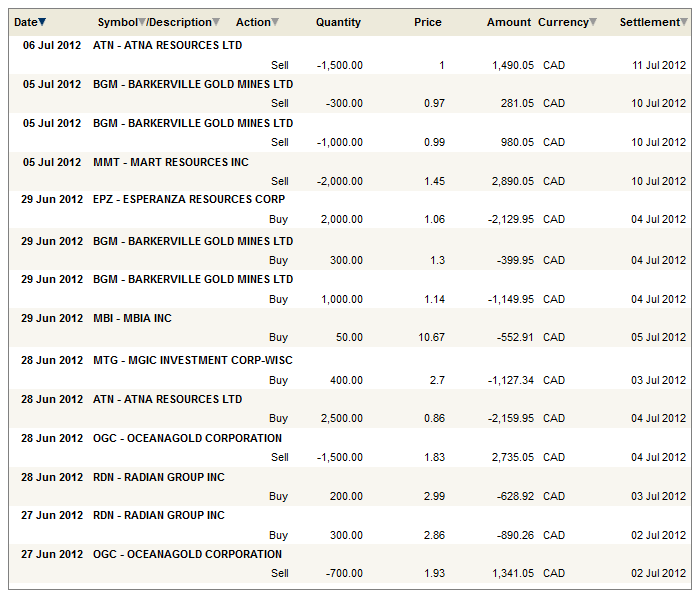700x596 pixels.
Task: Click the Date column sort arrow
Action: pyautogui.click(x=42, y=22)
